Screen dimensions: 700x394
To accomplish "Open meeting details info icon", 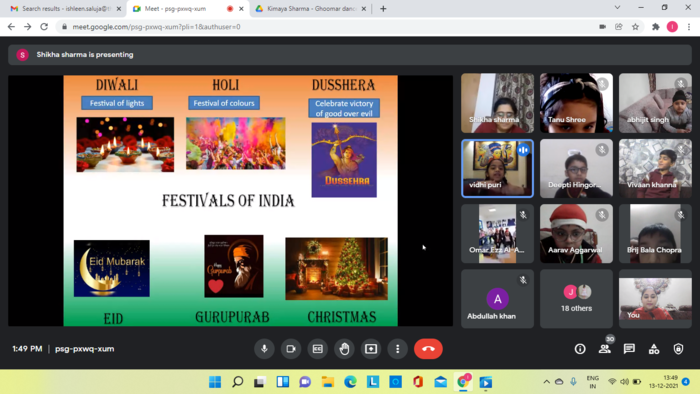I will (x=580, y=349).
